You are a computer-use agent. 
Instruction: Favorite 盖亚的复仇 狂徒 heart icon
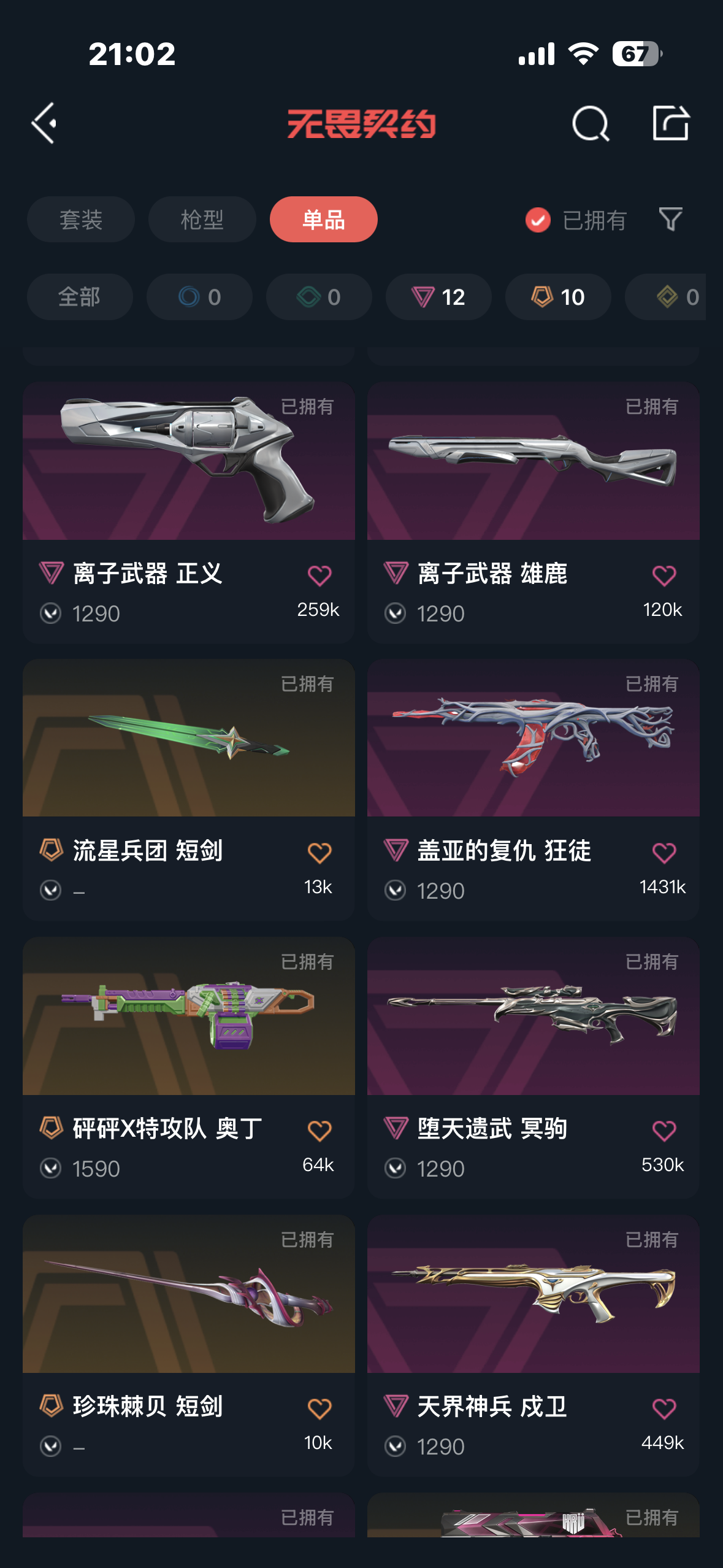pyautogui.click(x=664, y=853)
